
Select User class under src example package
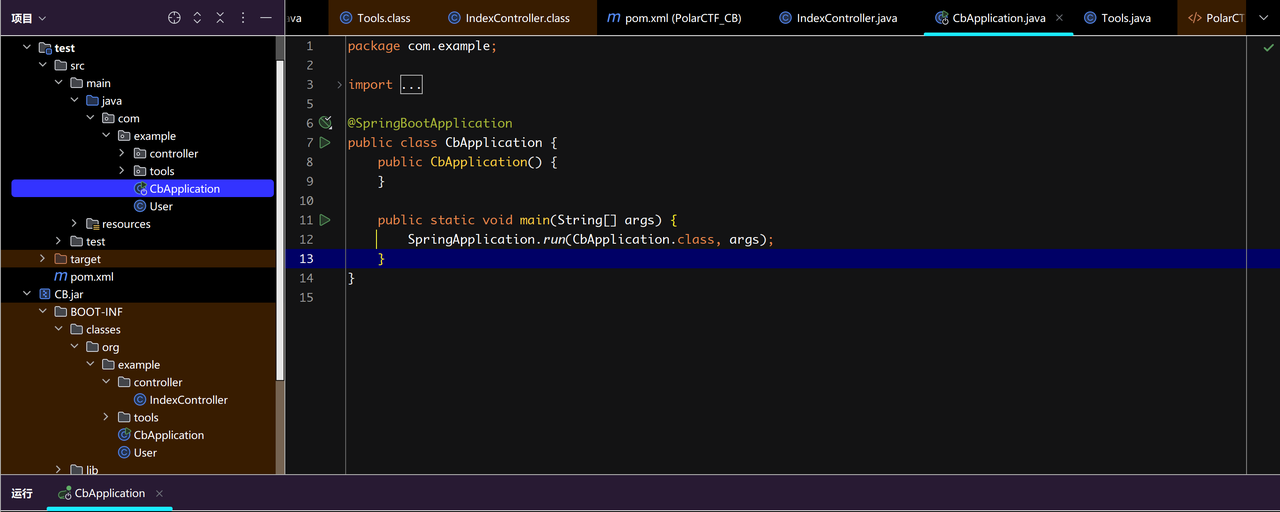coord(153,207)
